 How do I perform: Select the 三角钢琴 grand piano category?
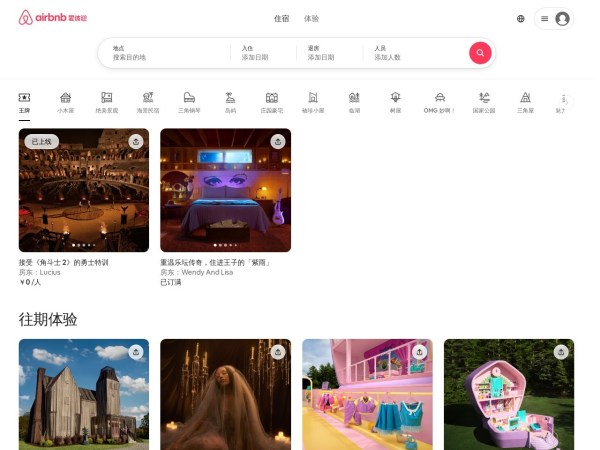[189, 102]
